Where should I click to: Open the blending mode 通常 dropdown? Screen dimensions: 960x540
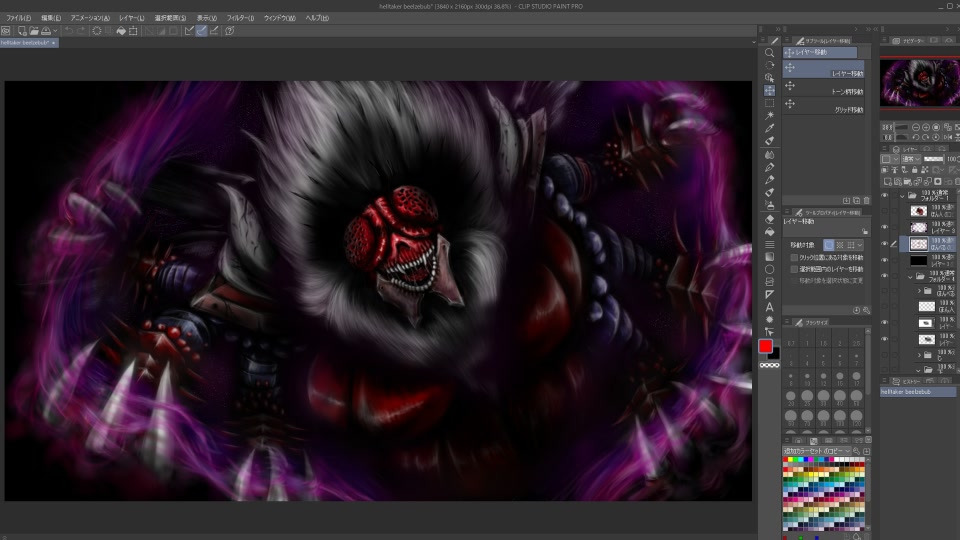pyautogui.click(x=912, y=159)
